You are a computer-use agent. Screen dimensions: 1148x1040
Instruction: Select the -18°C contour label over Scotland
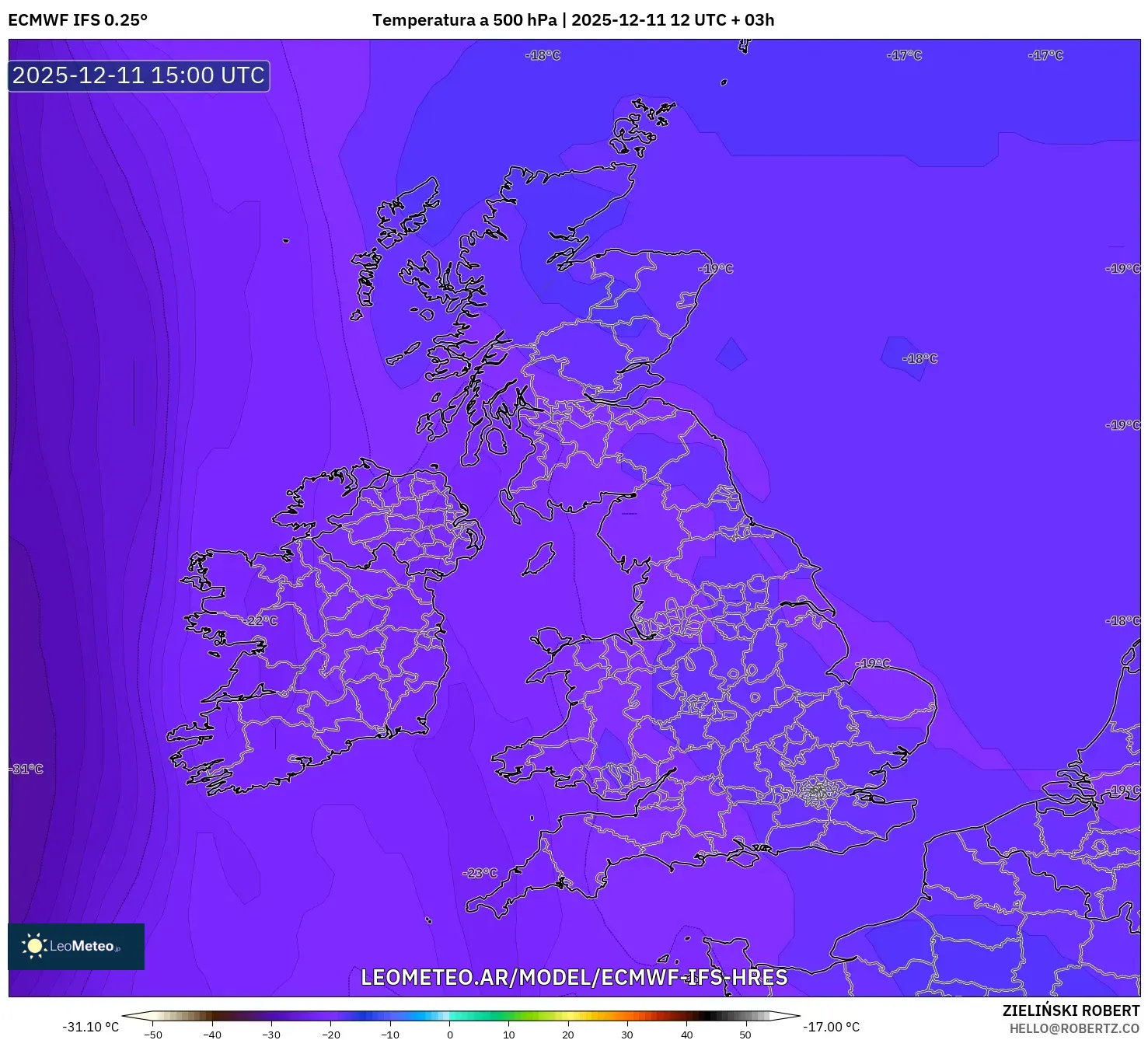(x=544, y=55)
